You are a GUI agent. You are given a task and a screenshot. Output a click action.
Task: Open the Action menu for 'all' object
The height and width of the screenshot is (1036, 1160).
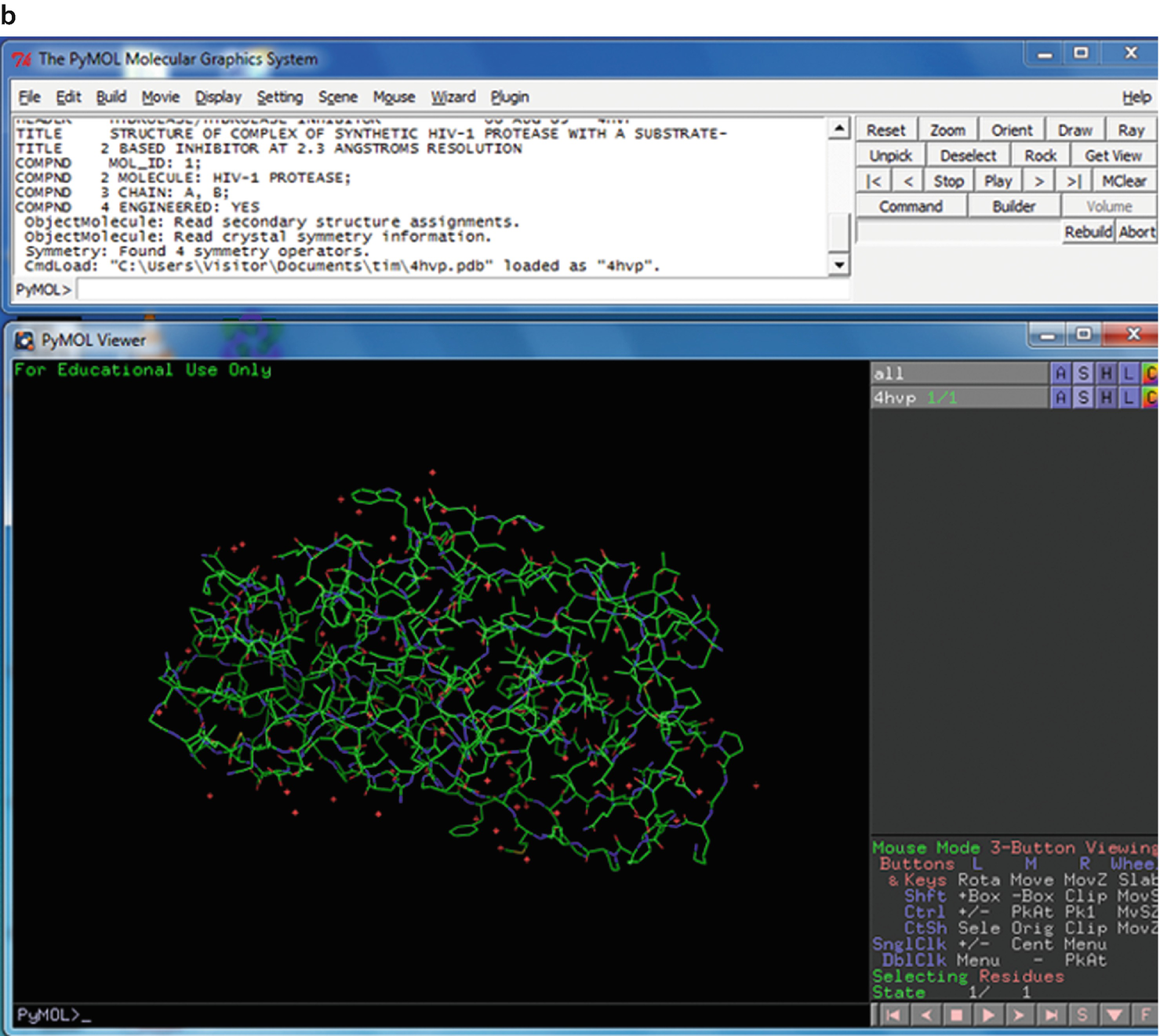click(1060, 373)
